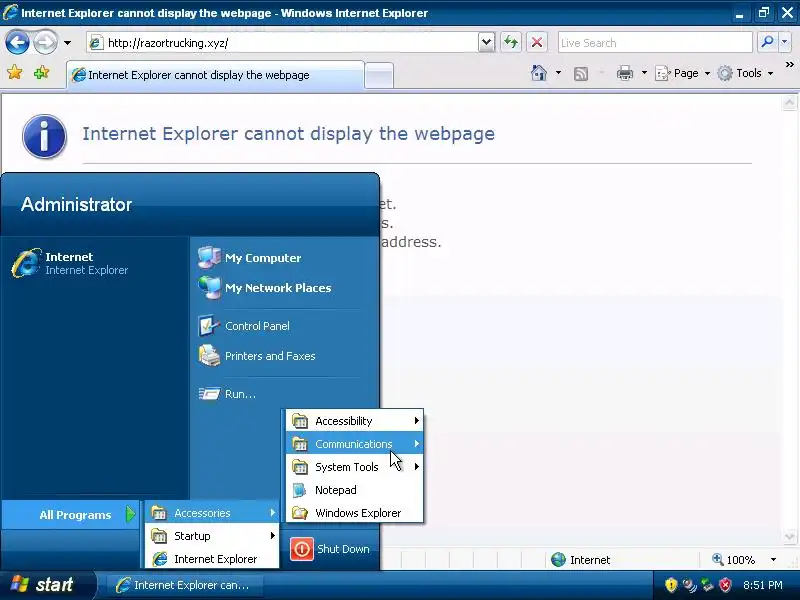Launch Windows Explorer from Accessories
This screenshot has height=600, width=800.
point(355,513)
